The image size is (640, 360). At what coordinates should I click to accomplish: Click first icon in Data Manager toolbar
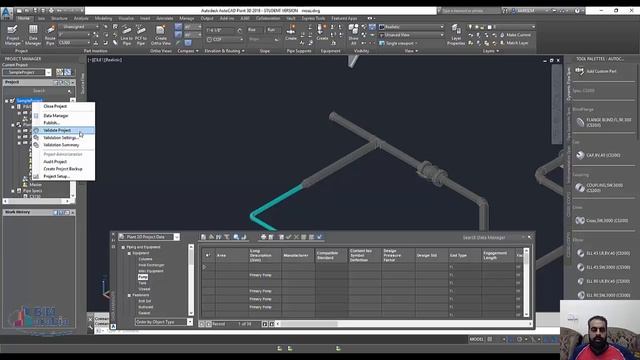coord(204,237)
